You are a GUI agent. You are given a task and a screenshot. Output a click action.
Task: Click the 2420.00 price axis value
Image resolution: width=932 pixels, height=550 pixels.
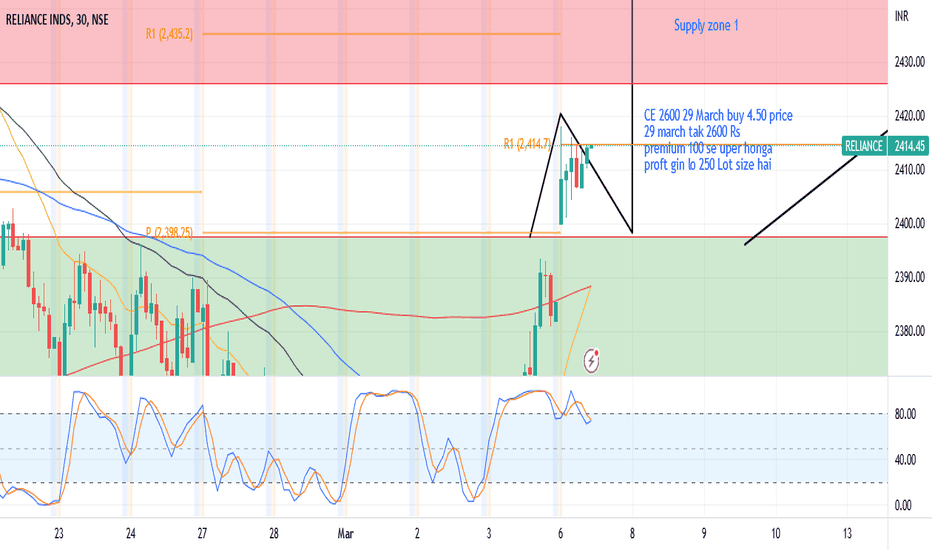coord(909,115)
